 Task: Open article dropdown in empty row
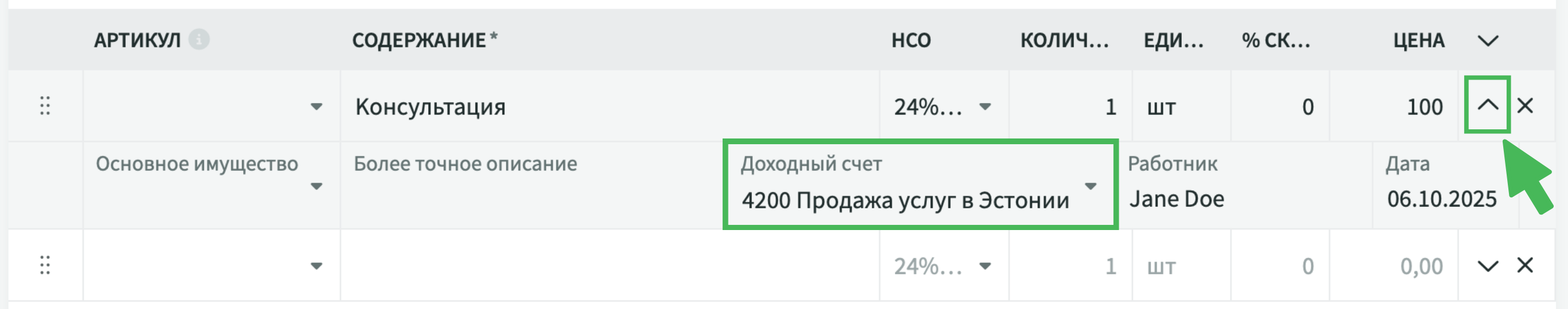click(316, 266)
